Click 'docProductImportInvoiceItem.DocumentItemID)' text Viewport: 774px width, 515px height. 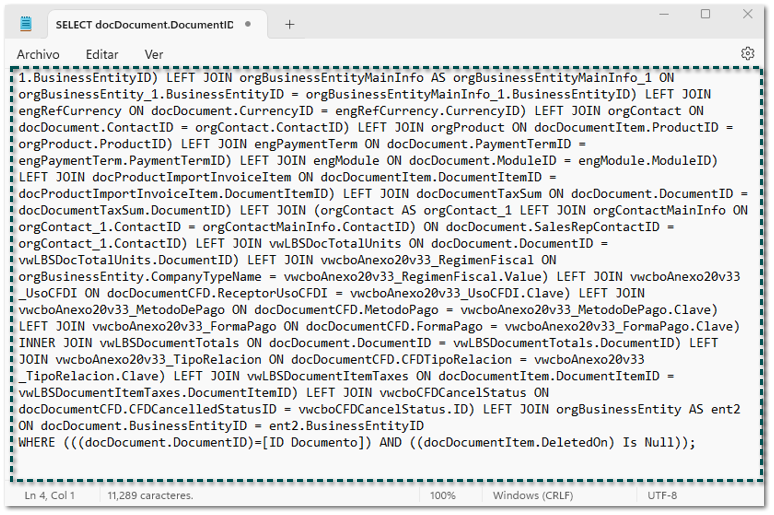tap(177, 194)
